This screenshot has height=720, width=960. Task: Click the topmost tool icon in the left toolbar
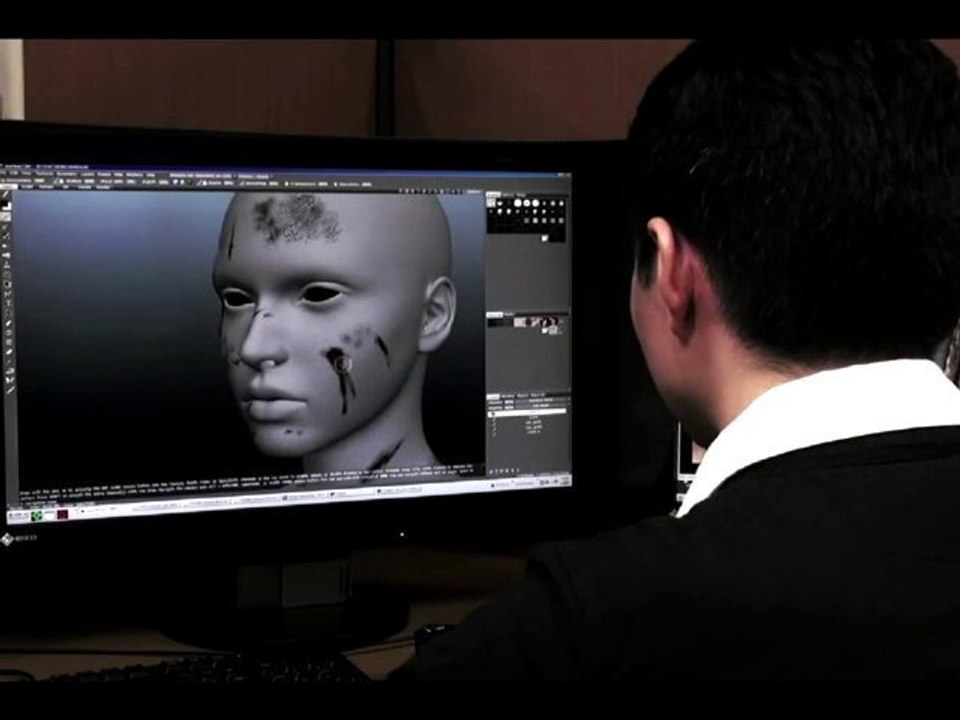pos(6,195)
